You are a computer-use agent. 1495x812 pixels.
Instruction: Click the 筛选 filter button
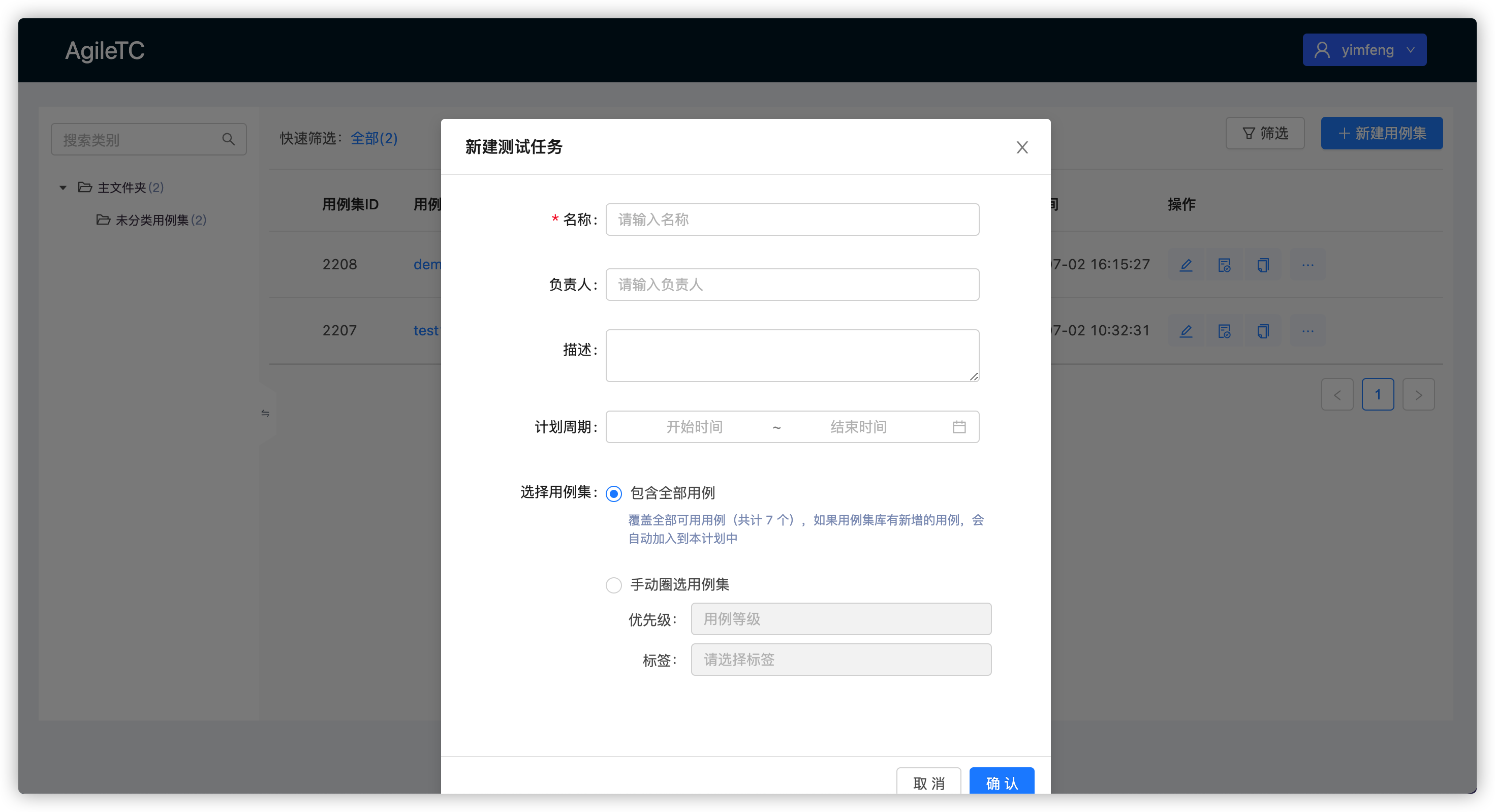[x=1265, y=134]
